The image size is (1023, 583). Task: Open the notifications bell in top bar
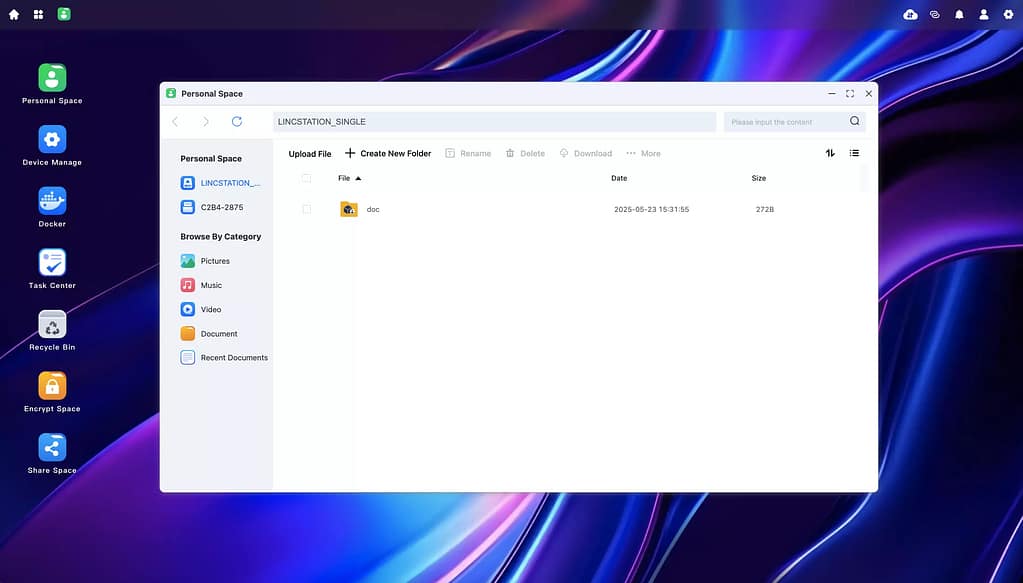pyautogui.click(x=959, y=14)
